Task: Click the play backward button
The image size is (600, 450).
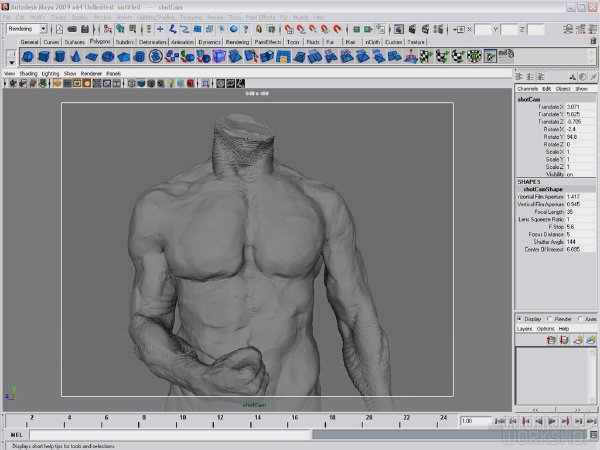Action: click(x=539, y=421)
